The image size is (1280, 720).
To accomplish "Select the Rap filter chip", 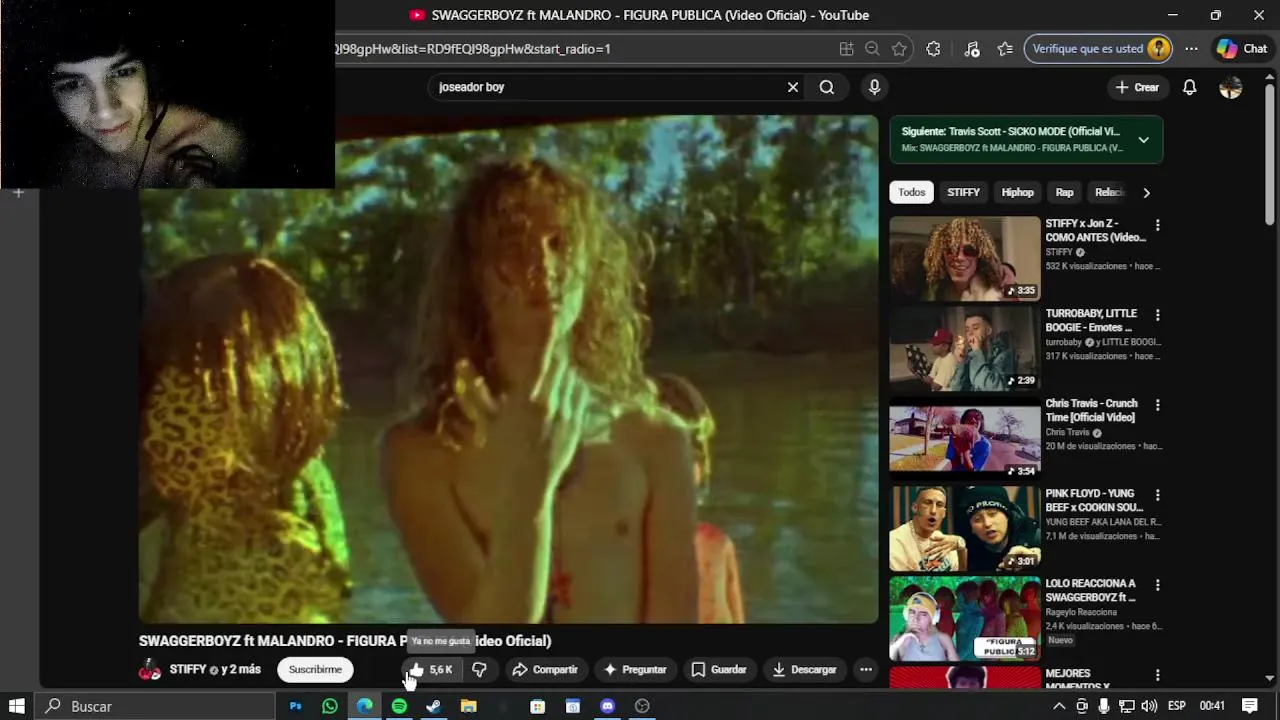I will point(1064,192).
